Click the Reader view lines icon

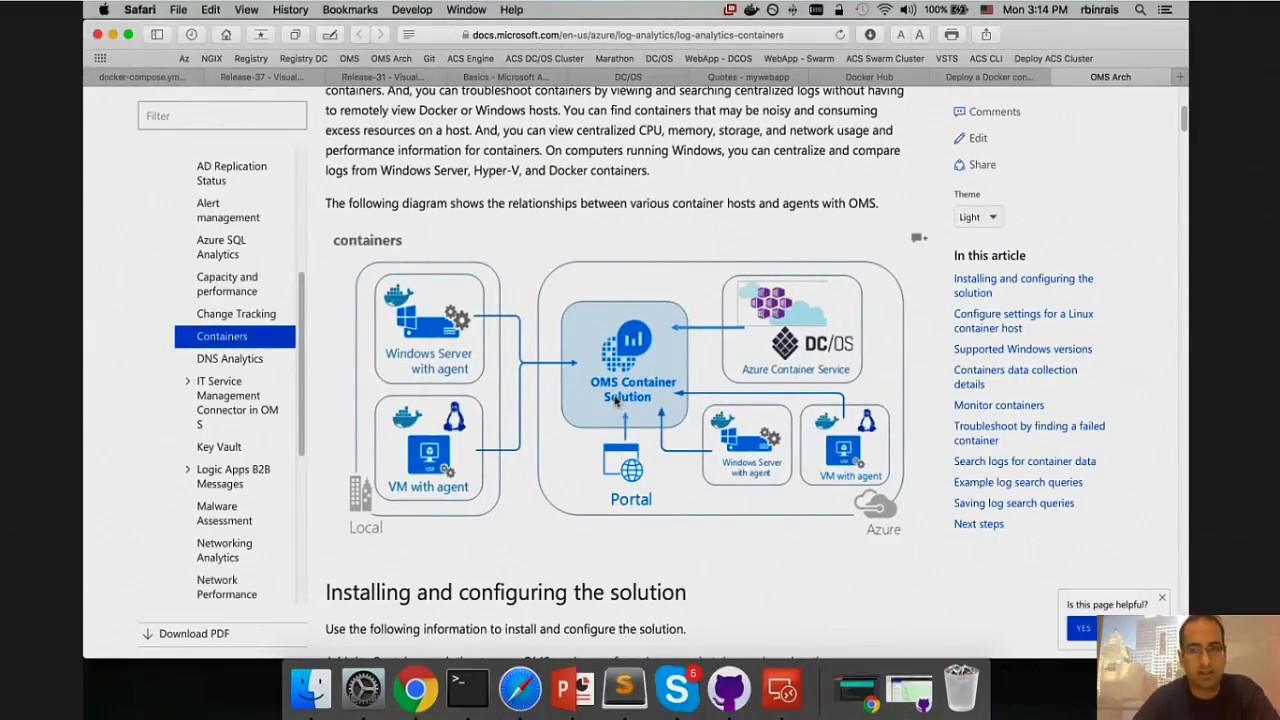tap(408, 34)
